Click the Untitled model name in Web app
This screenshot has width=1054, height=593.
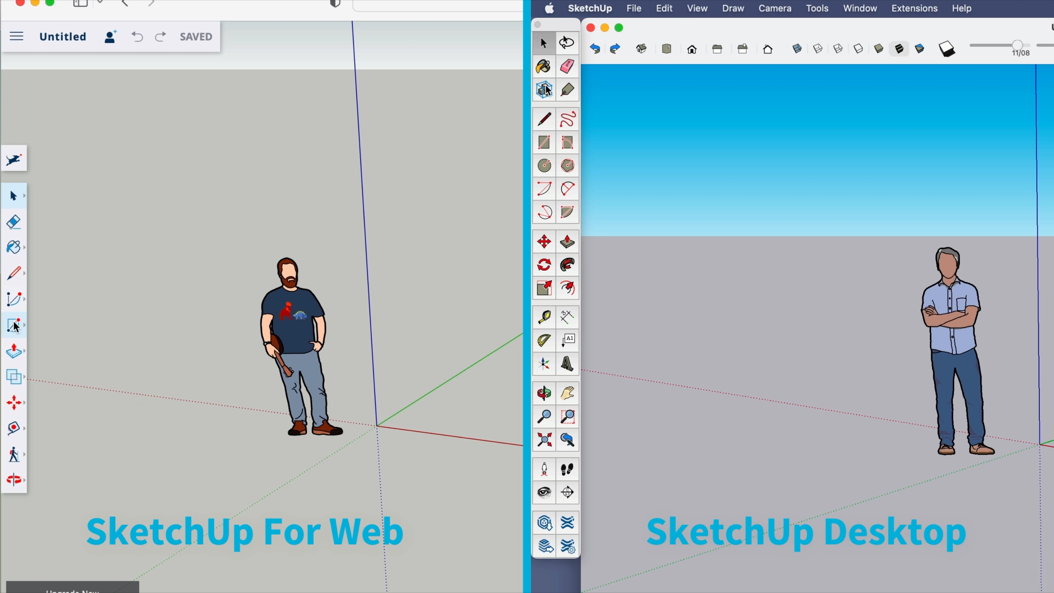pyautogui.click(x=63, y=36)
